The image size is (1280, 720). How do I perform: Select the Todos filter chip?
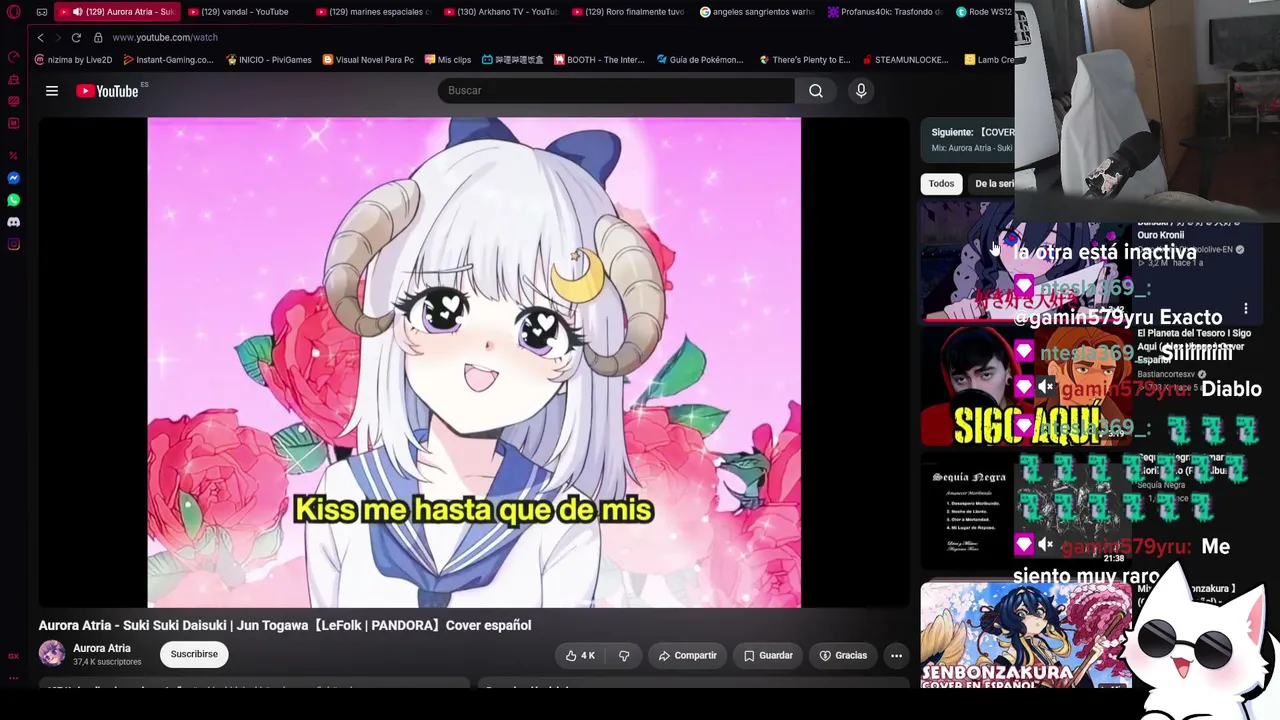coord(941,184)
